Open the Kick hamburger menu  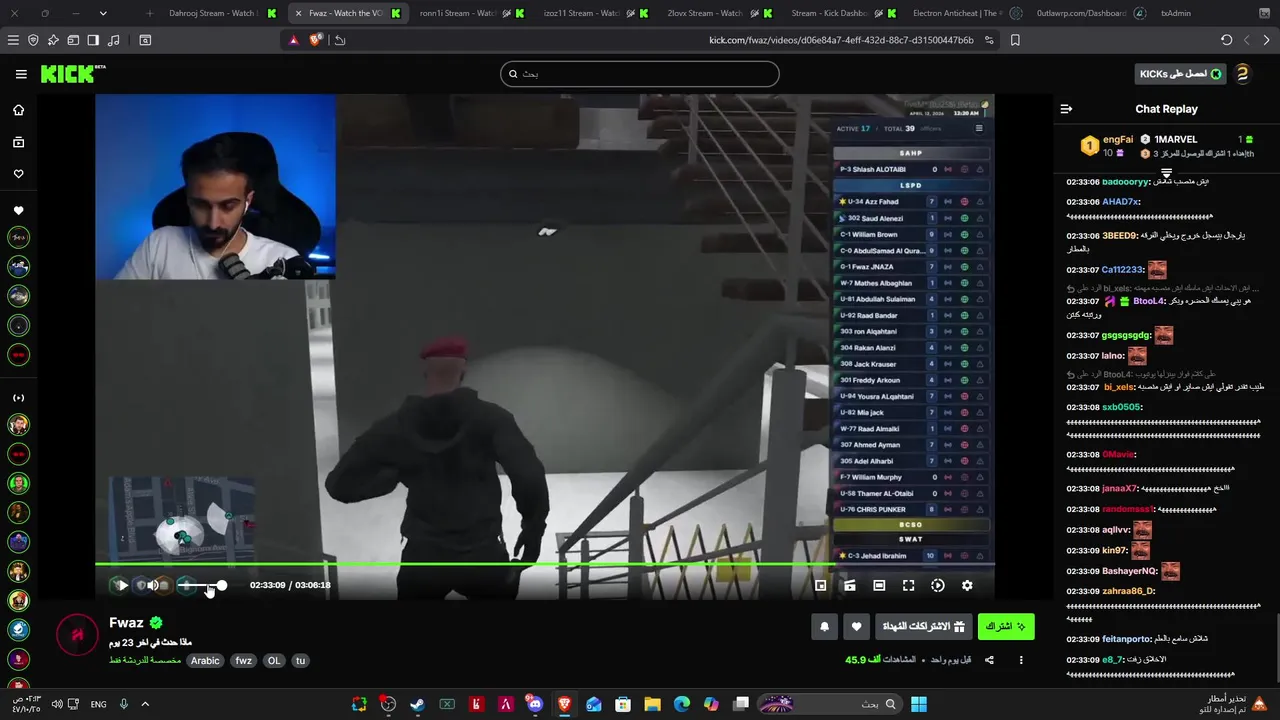pos(21,74)
